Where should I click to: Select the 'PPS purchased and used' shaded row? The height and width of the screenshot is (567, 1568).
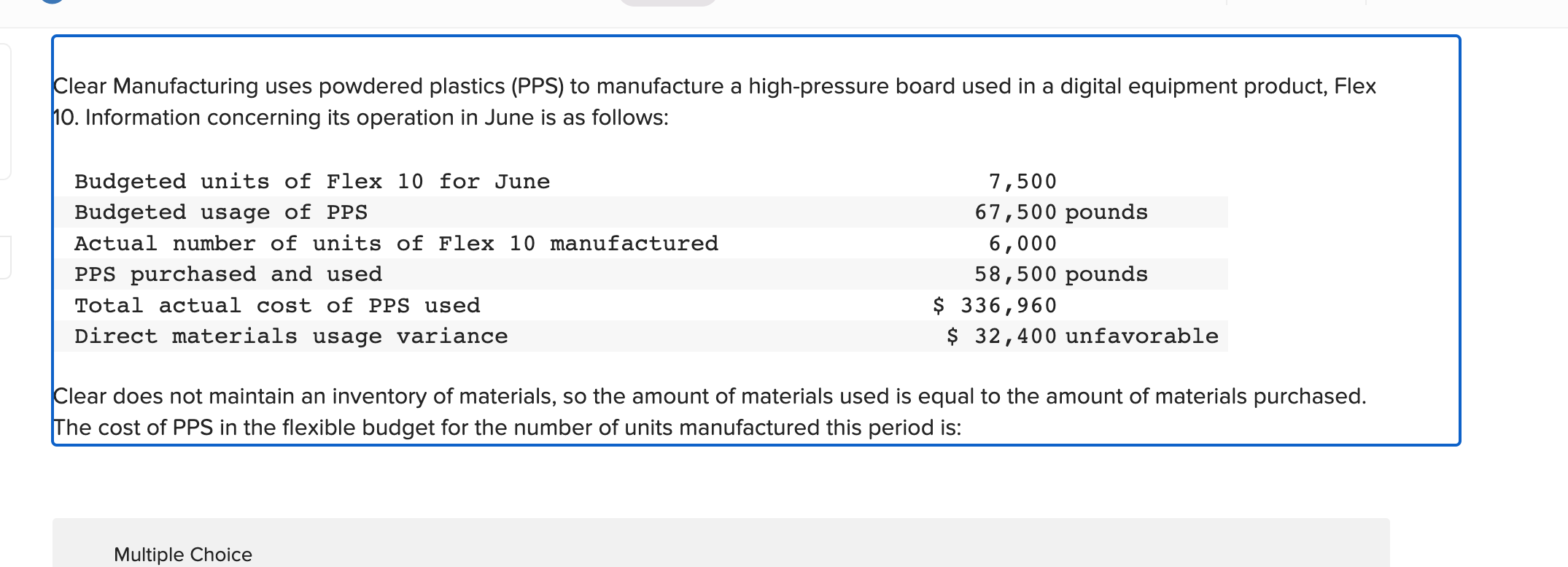(228, 274)
